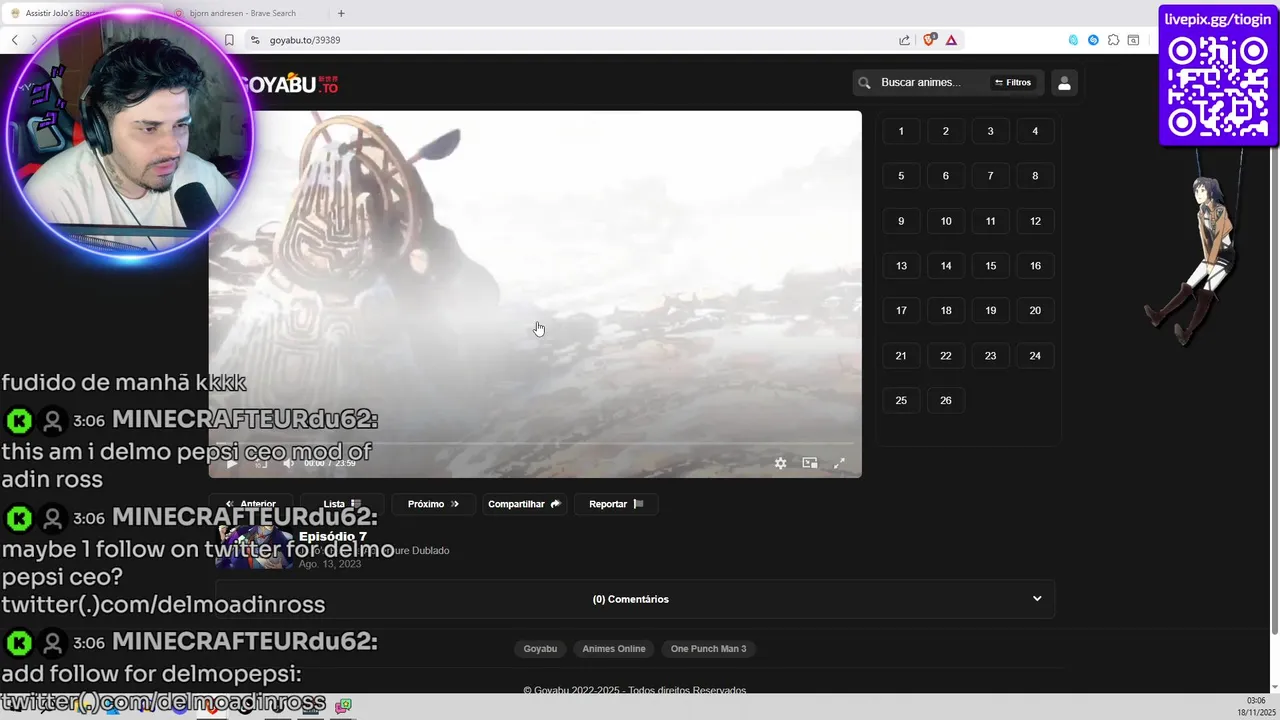Open the Animes Online footer tag
Viewport: 1280px width, 720px height.
[614, 649]
